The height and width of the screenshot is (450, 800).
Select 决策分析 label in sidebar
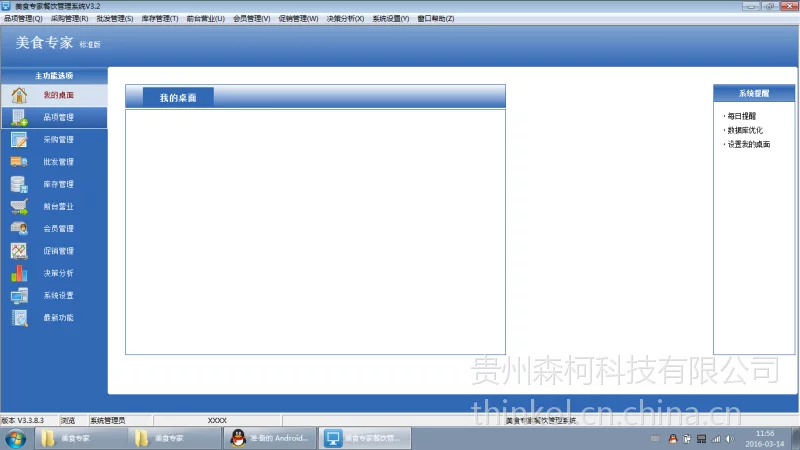click(58, 273)
